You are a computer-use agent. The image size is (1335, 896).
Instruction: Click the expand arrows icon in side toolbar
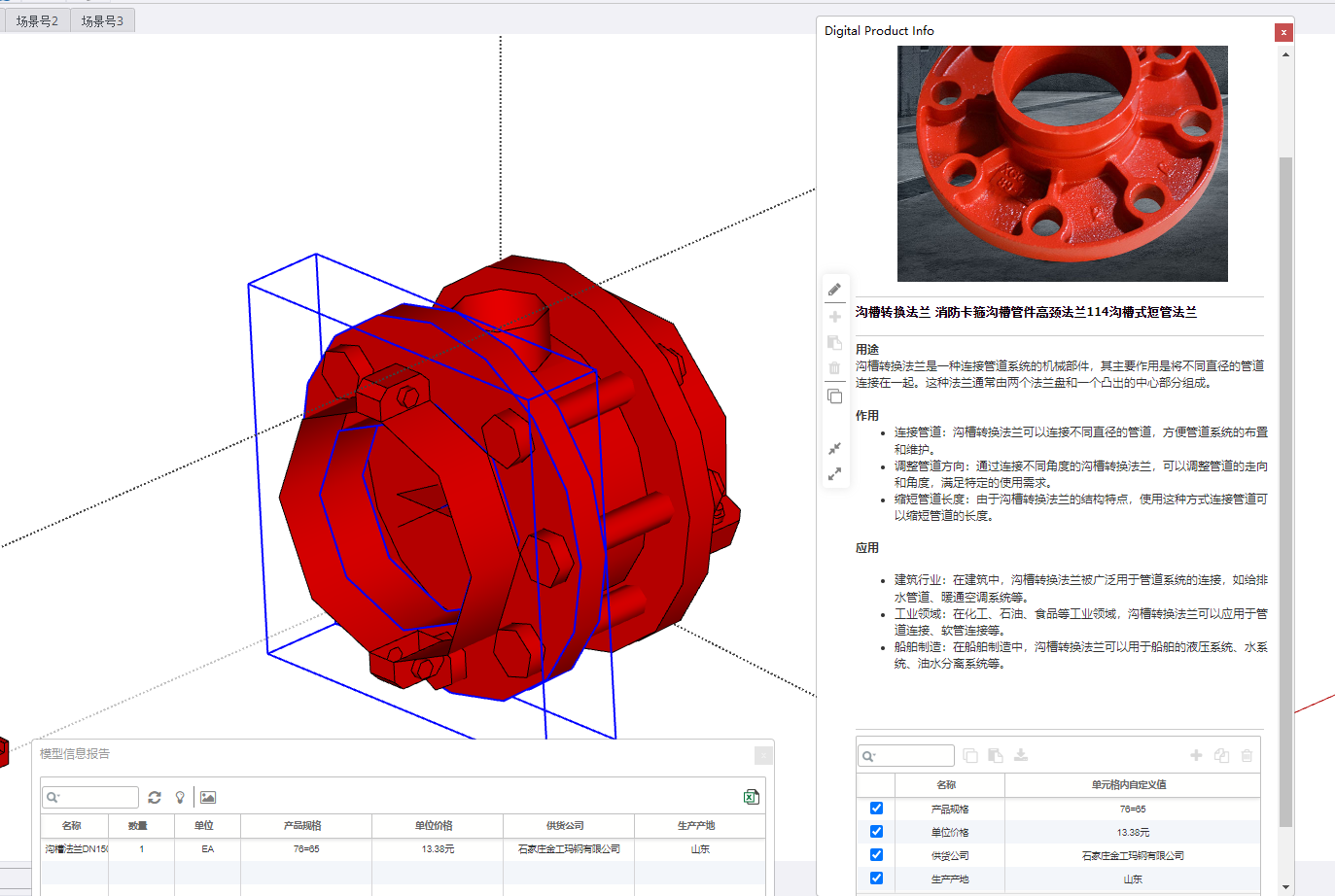[834, 474]
